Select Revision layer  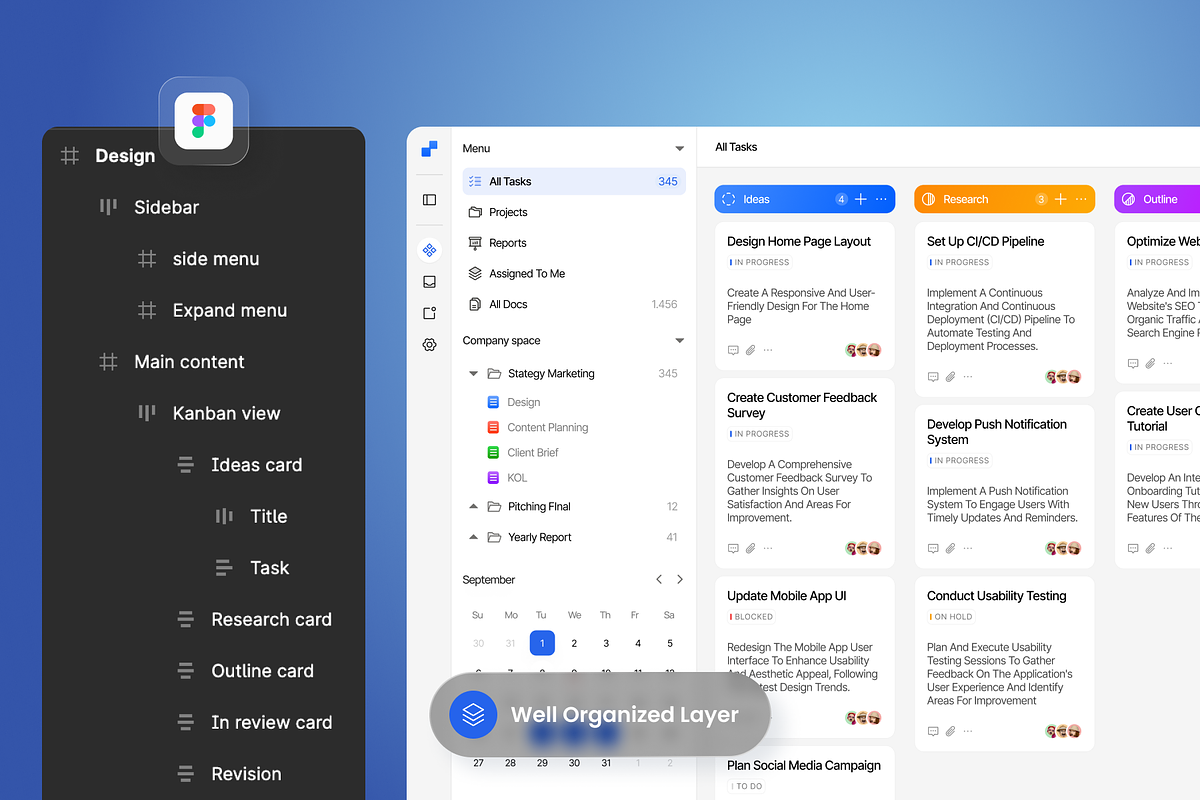tap(246, 774)
